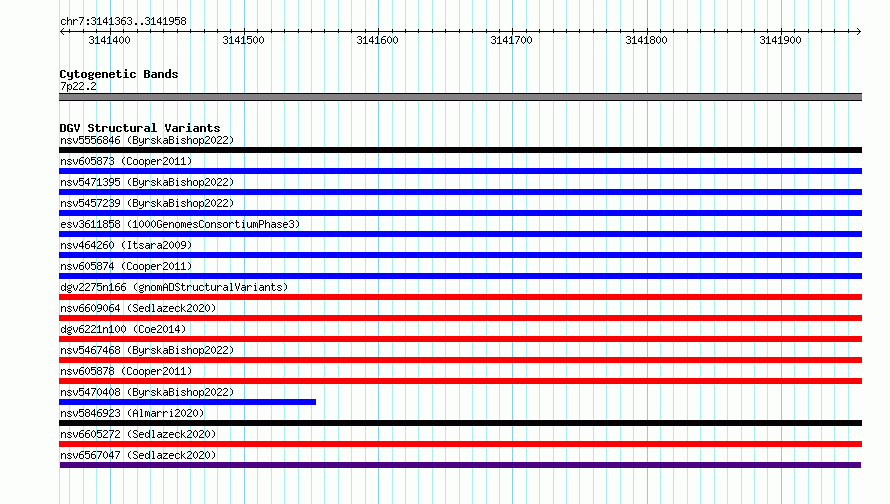Click ruler position 3141400
This screenshot has width=890, height=504.
pos(110,40)
